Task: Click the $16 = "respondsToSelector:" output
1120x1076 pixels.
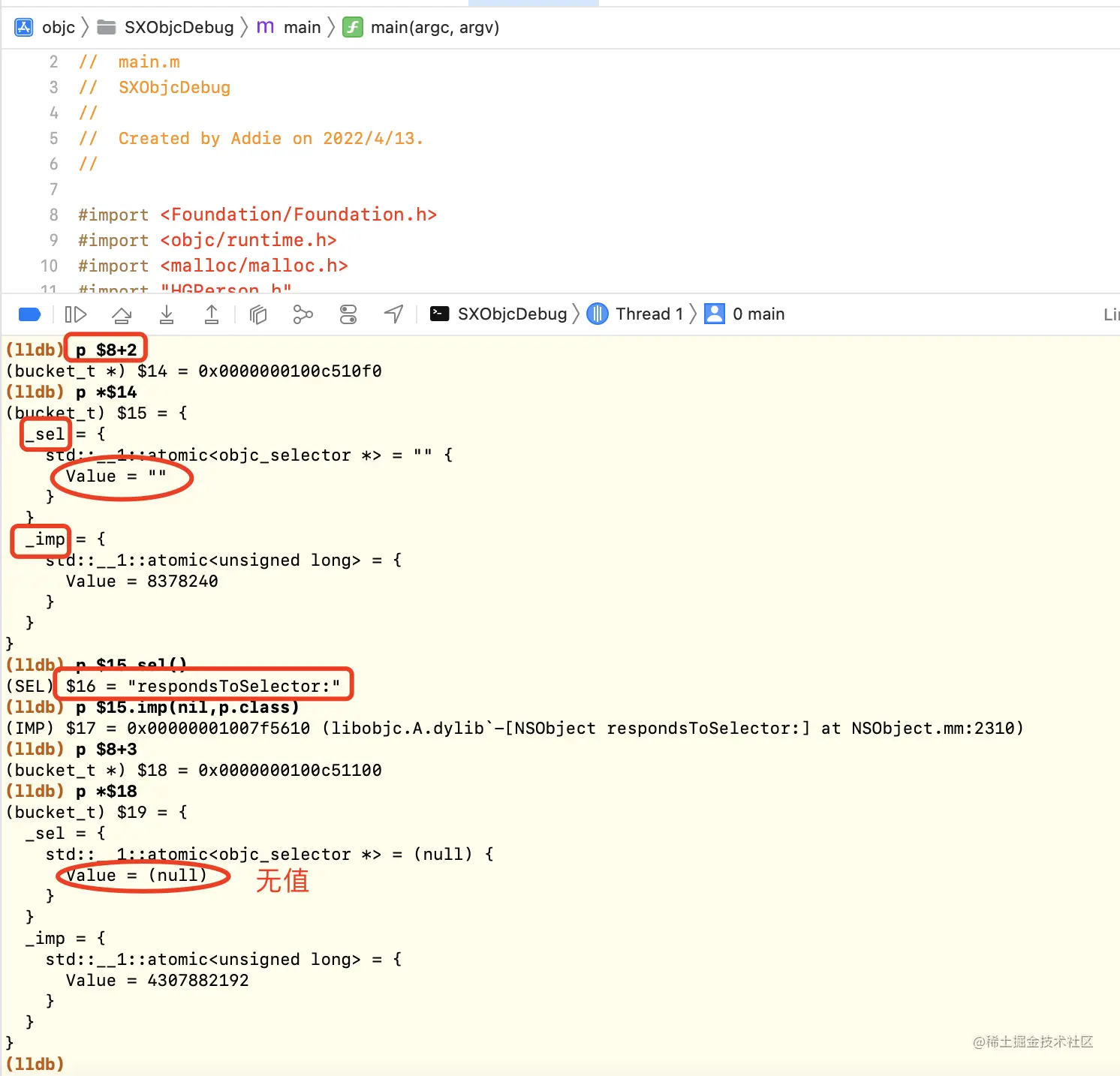Action: (203, 687)
